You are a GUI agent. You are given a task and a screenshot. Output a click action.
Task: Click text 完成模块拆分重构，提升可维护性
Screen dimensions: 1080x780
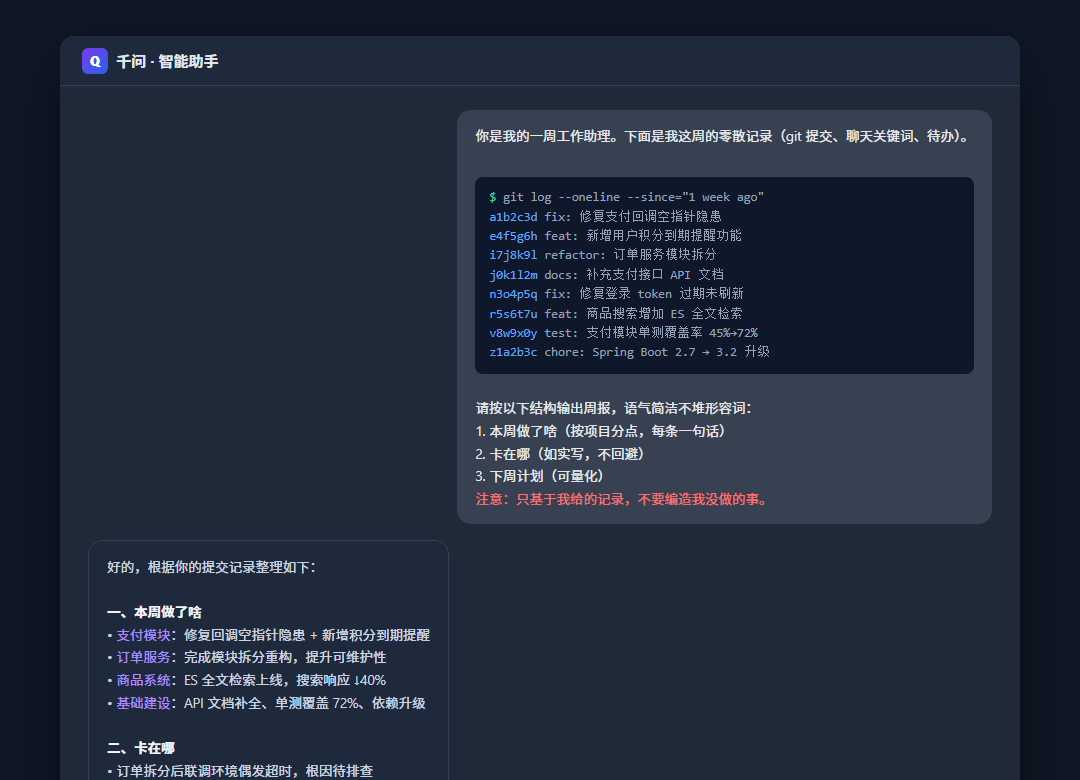point(284,657)
